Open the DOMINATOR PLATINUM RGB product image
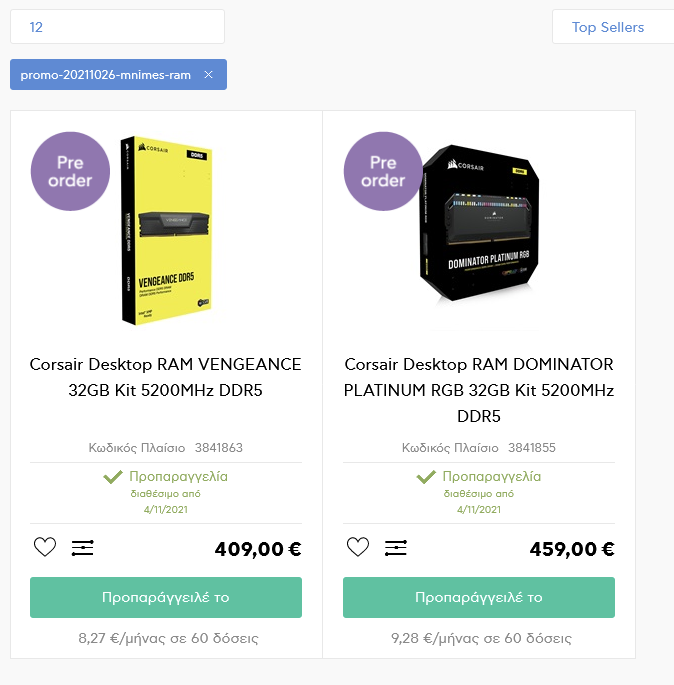 click(479, 223)
